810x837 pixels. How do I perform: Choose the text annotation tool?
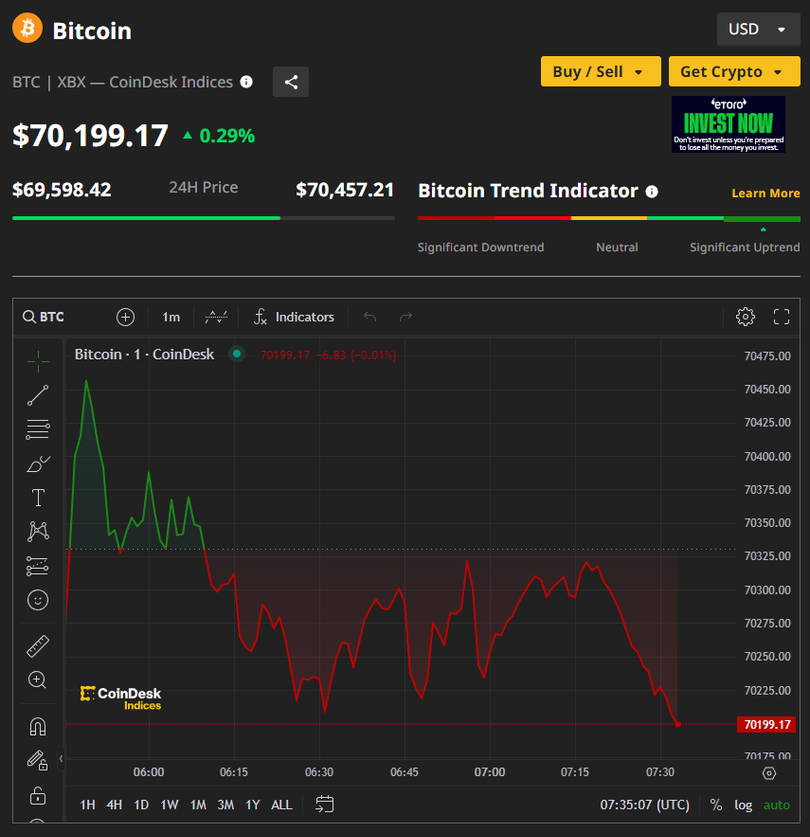(x=38, y=498)
